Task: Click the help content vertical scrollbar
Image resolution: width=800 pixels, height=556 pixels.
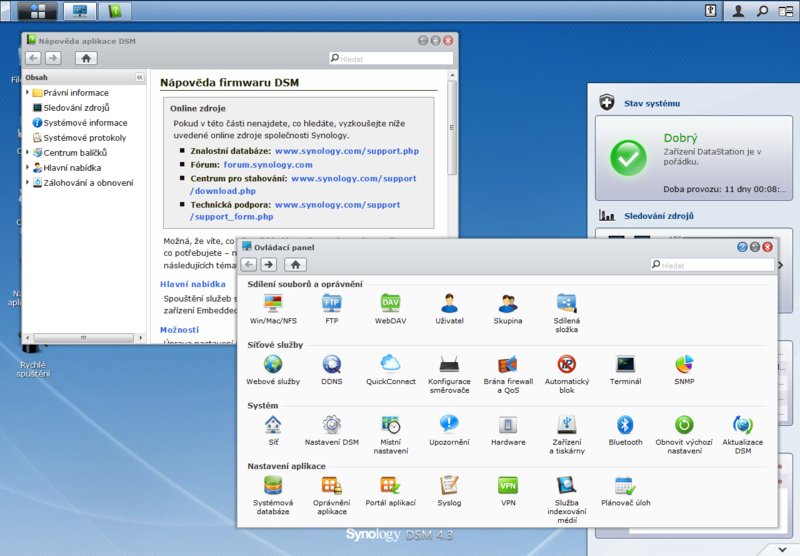Action: click(x=452, y=128)
